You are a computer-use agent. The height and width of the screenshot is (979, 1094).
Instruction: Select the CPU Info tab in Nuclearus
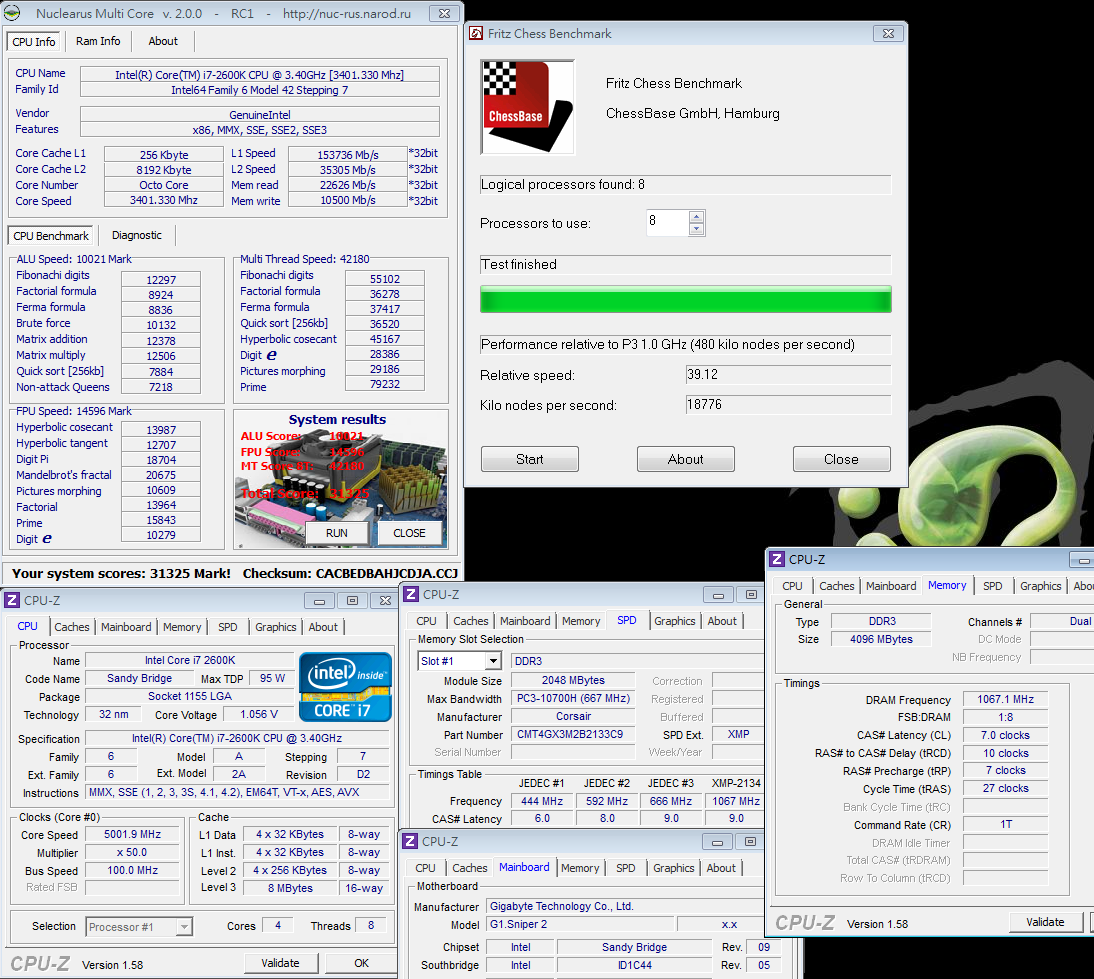point(33,41)
